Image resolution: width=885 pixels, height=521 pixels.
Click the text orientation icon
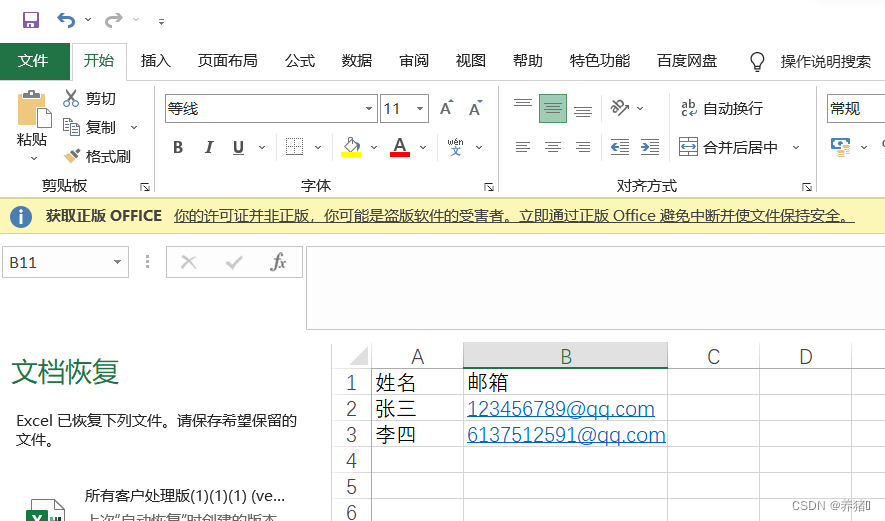pyautogui.click(x=619, y=108)
